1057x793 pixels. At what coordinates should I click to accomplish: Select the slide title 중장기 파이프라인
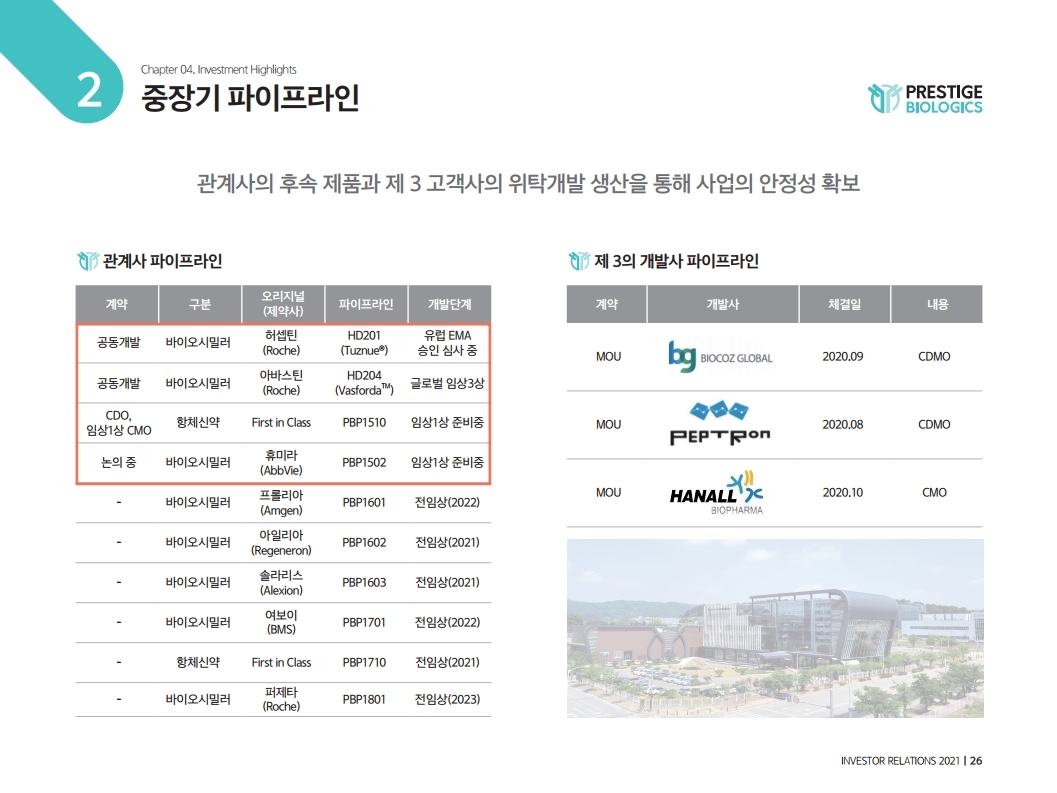pyautogui.click(x=250, y=98)
